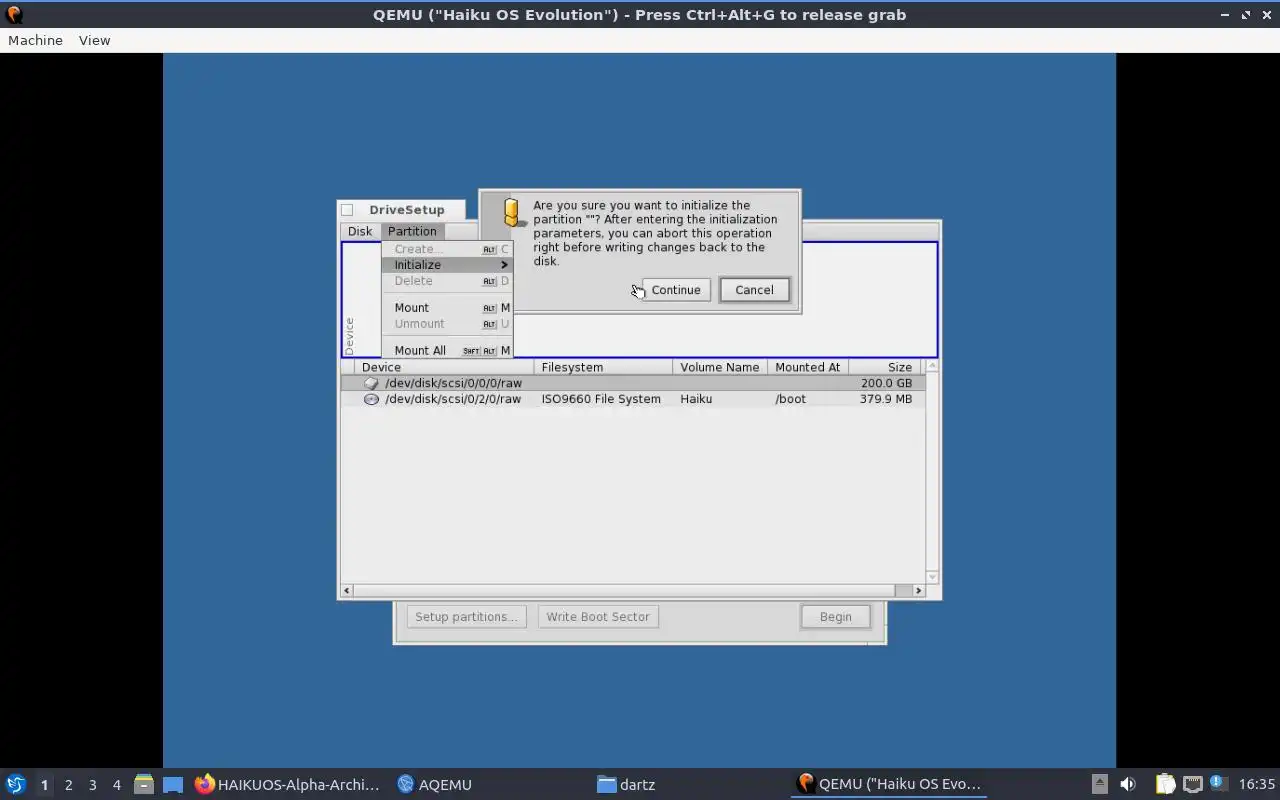Viewport: 1280px width, 800px height.
Task: Open the QEMU Machine menu
Action: [35, 40]
